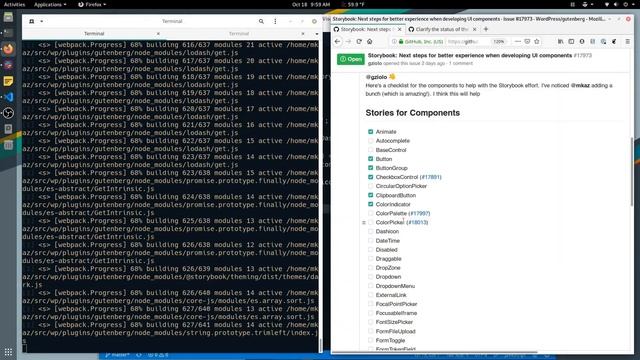
Task: Open the Firefox app menu in top bar
Action: click(x=92, y=4)
